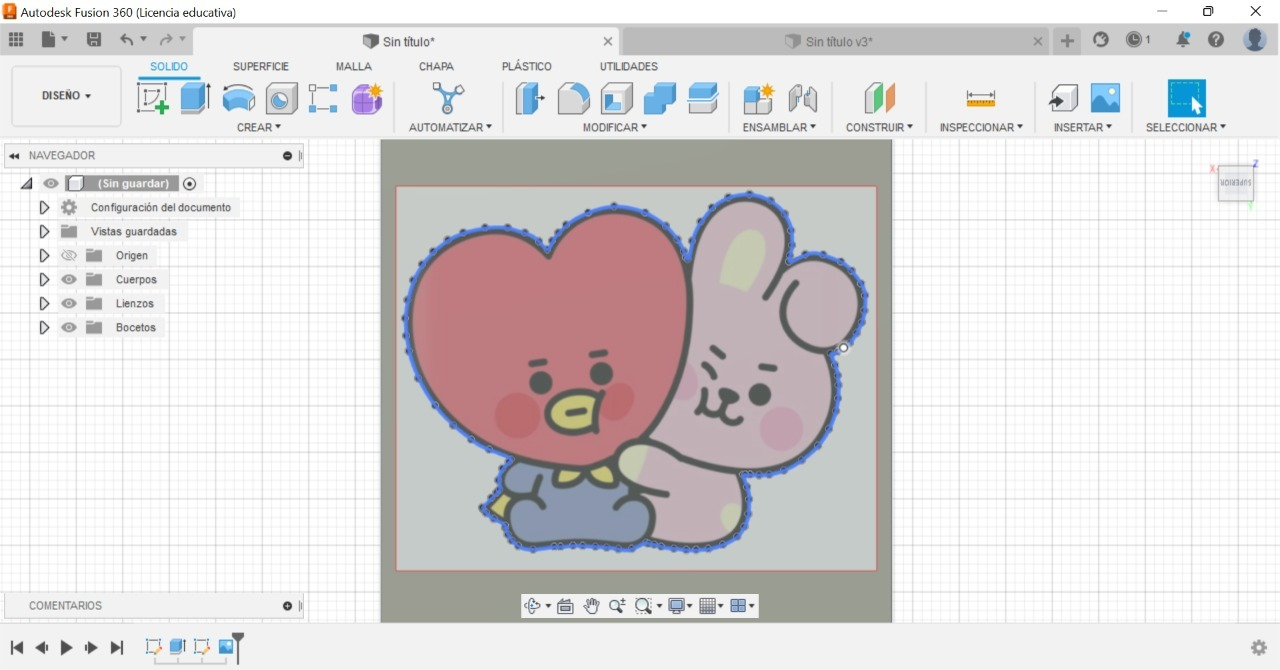Image resolution: width=1280 pixels, height=670 pixels.
Task: Select the Shell tool
Action: click(x=616, y=98)
